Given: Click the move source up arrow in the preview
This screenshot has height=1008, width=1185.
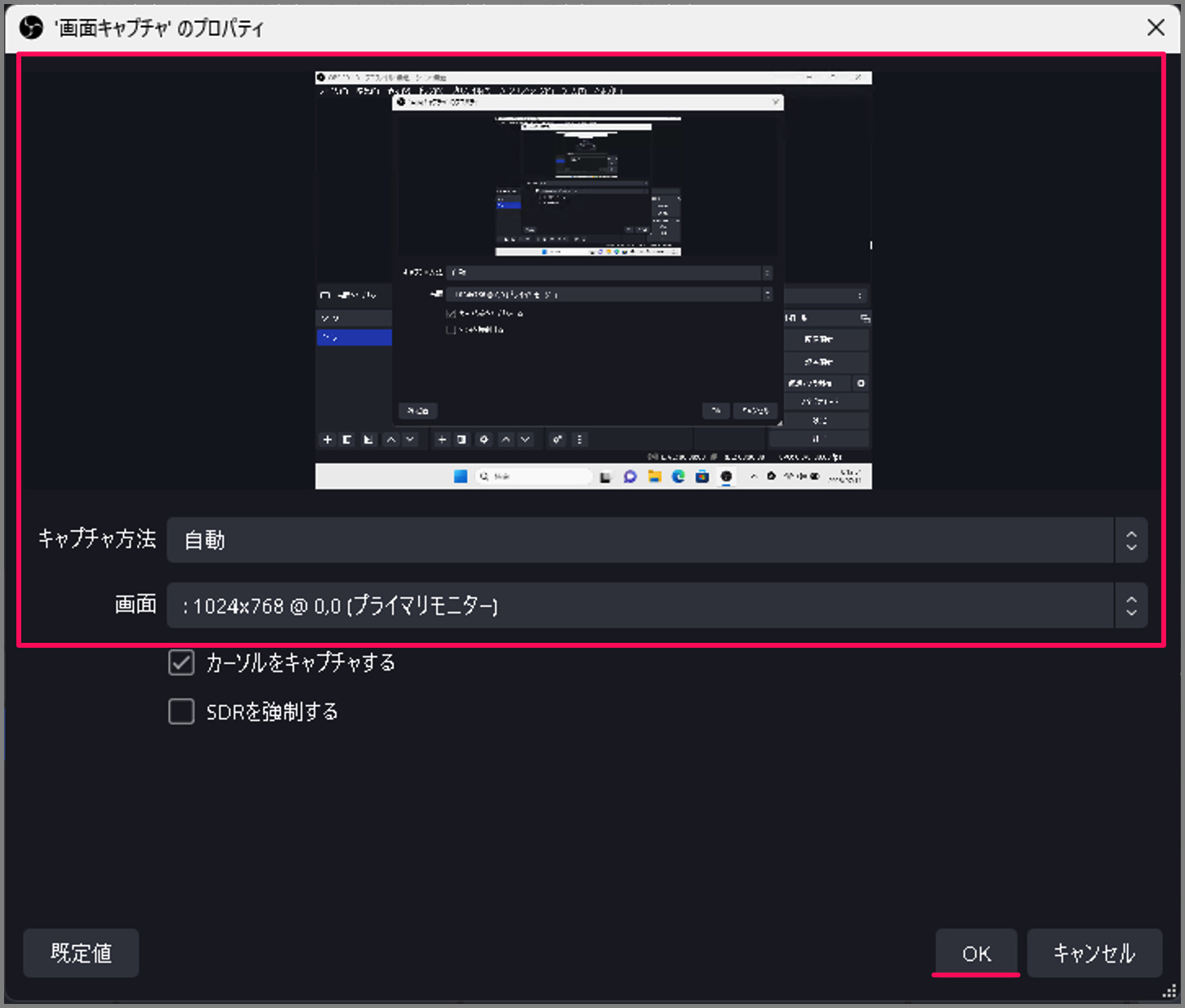Looking at the screenshot, I should tap(505, 439).
